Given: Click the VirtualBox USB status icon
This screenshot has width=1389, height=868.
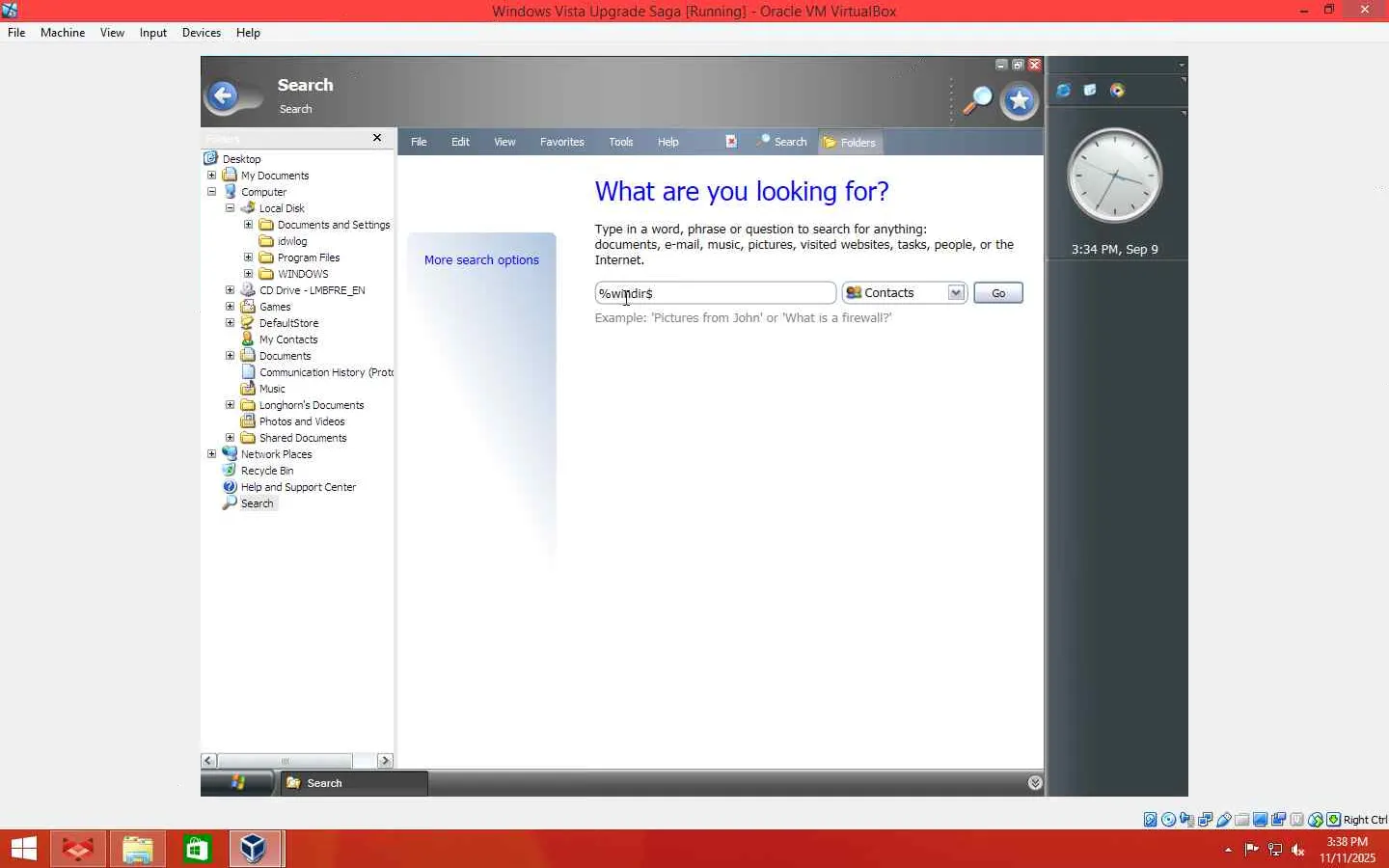Looking at the screenshot, I should pyautogui.click(x=1223, y=820).
